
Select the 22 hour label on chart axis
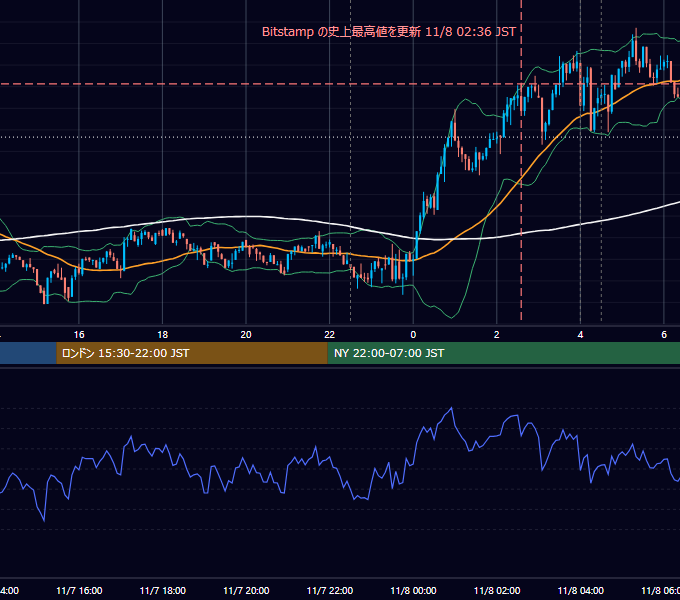330,334
